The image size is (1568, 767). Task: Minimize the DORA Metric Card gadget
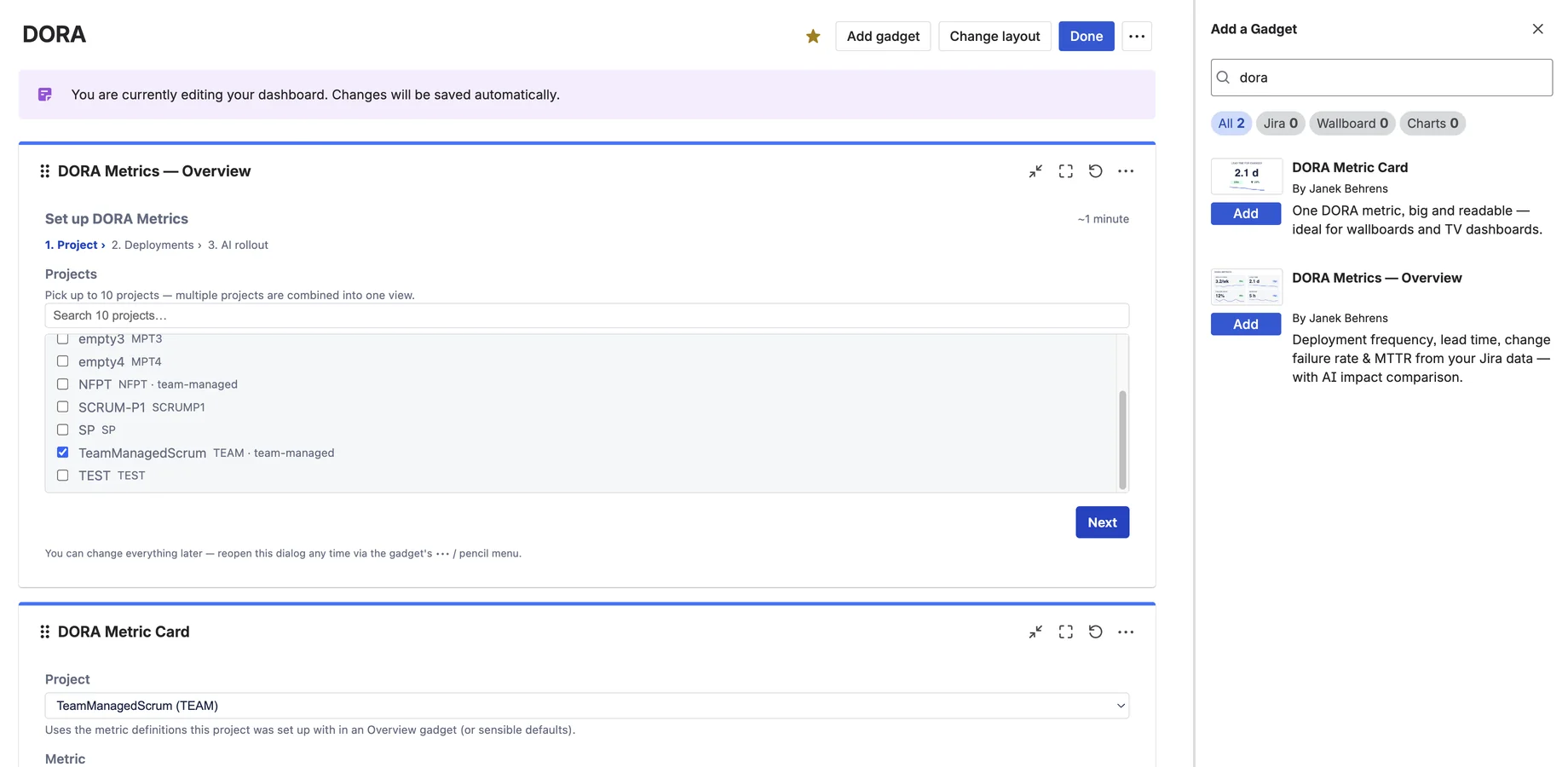click(1035, 631)
